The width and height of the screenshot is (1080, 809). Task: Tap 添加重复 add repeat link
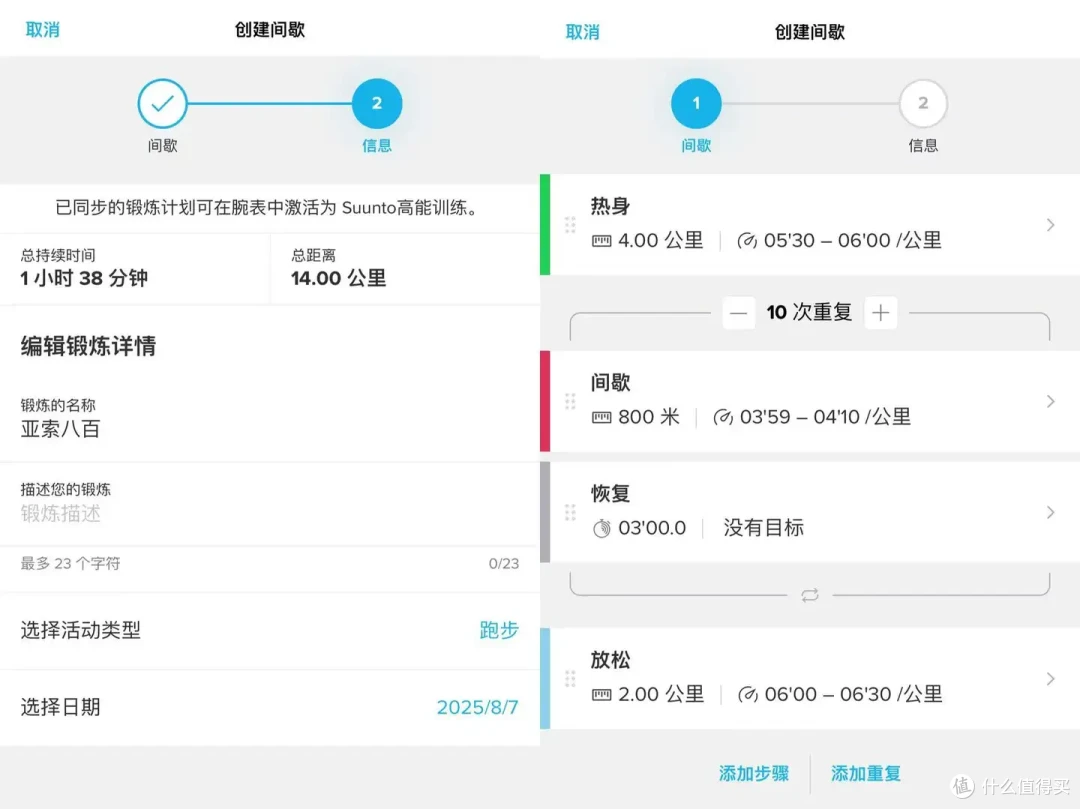click(866, 773)
